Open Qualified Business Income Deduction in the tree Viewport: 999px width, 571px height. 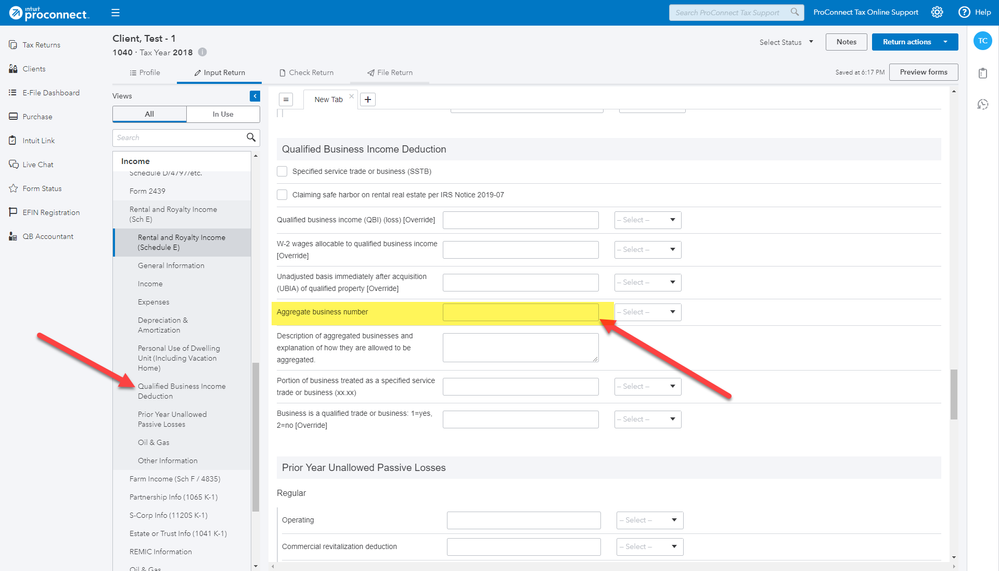click(x=182, y=391)
